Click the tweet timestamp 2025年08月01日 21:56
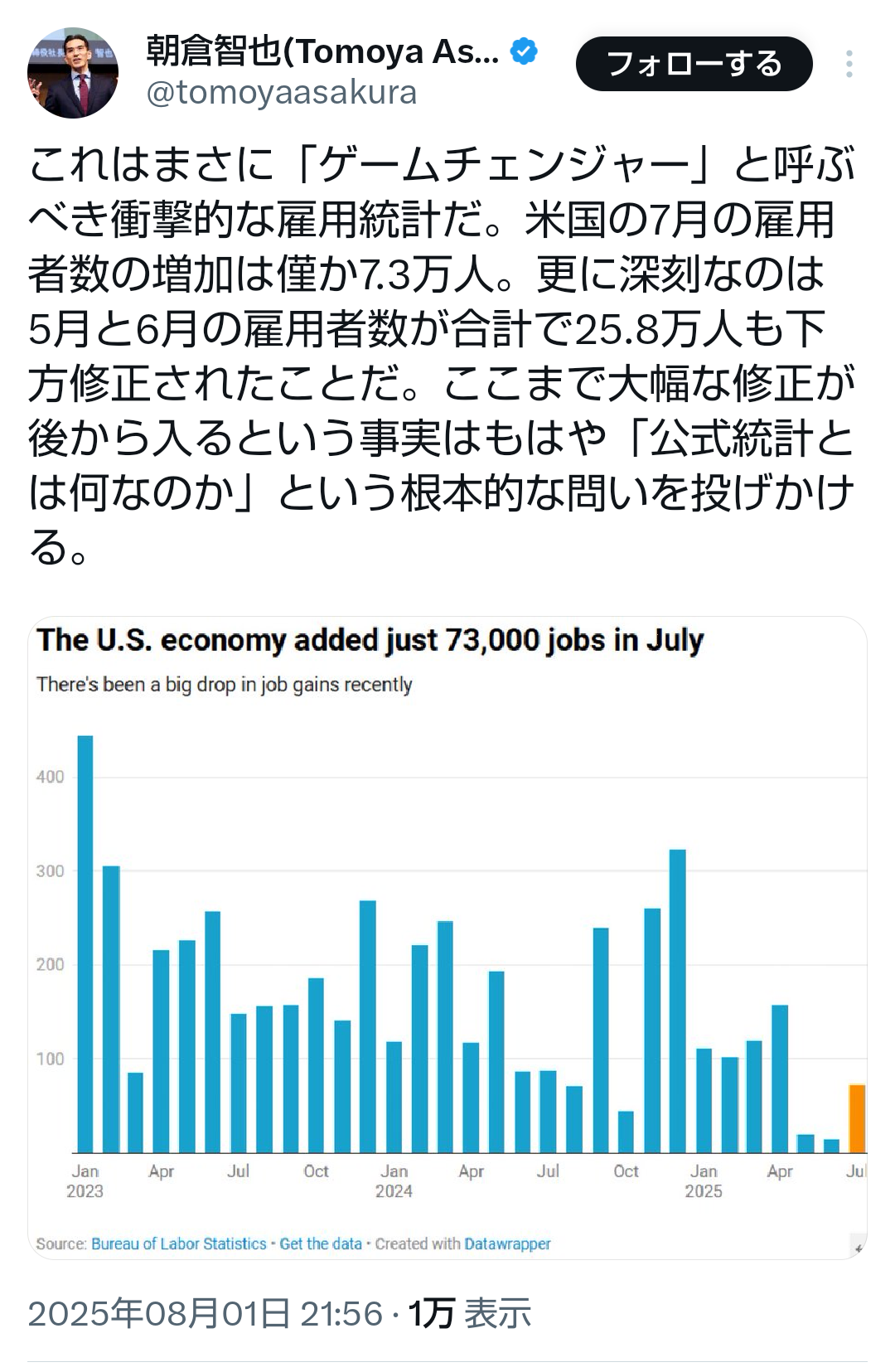895x1372 pixels. (206, 1314)
